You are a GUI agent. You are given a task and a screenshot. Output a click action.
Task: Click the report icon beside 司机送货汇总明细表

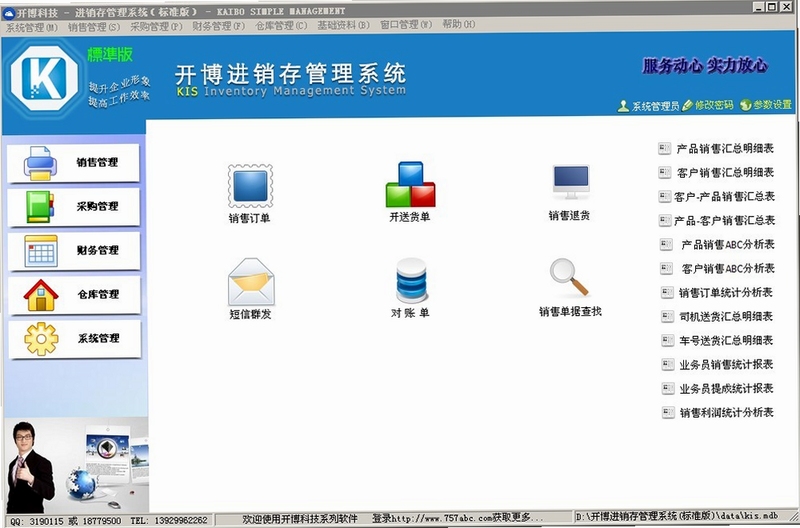[667, 316]
